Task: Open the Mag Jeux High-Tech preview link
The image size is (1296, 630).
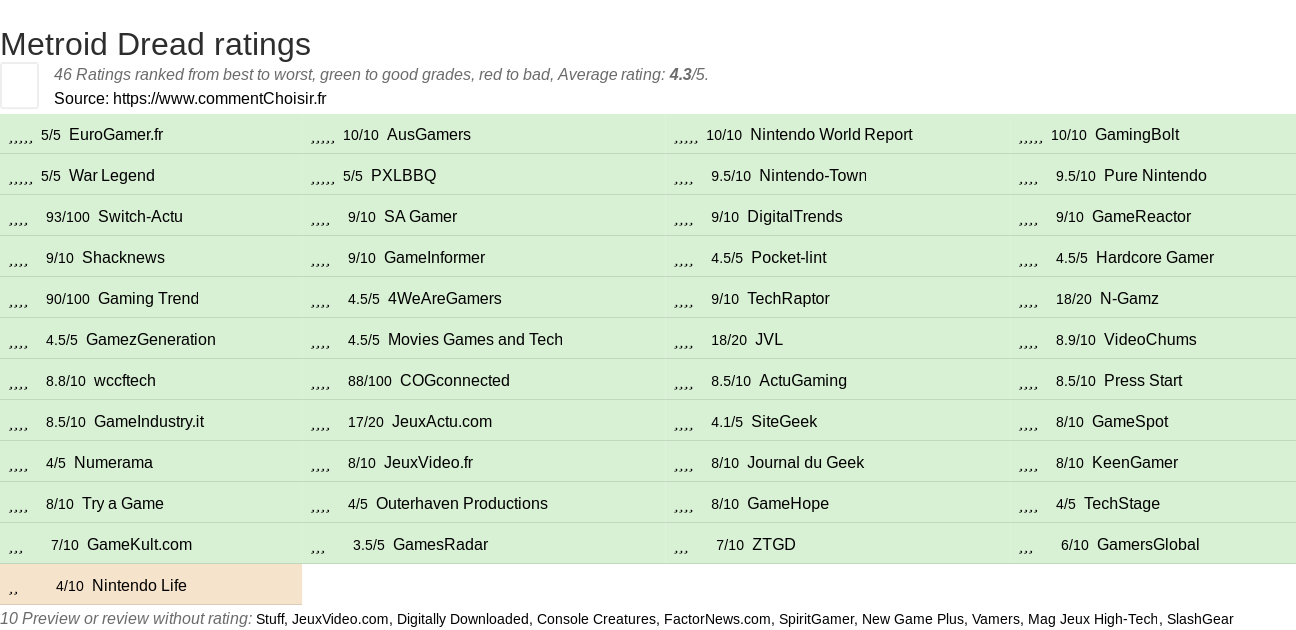Action: (1093, 620)
